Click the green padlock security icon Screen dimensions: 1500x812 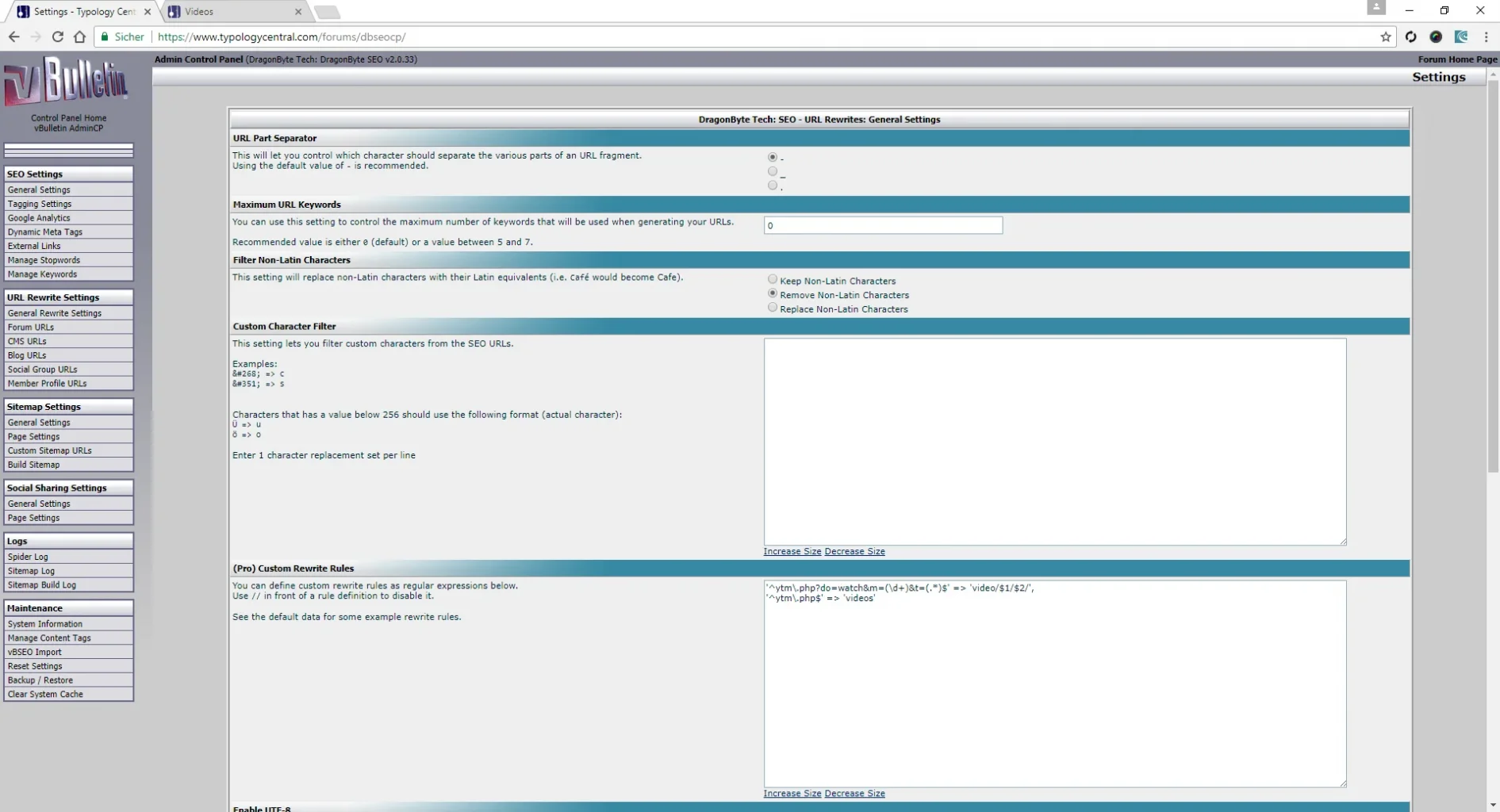pyautogui.click(x=104, y=36)
